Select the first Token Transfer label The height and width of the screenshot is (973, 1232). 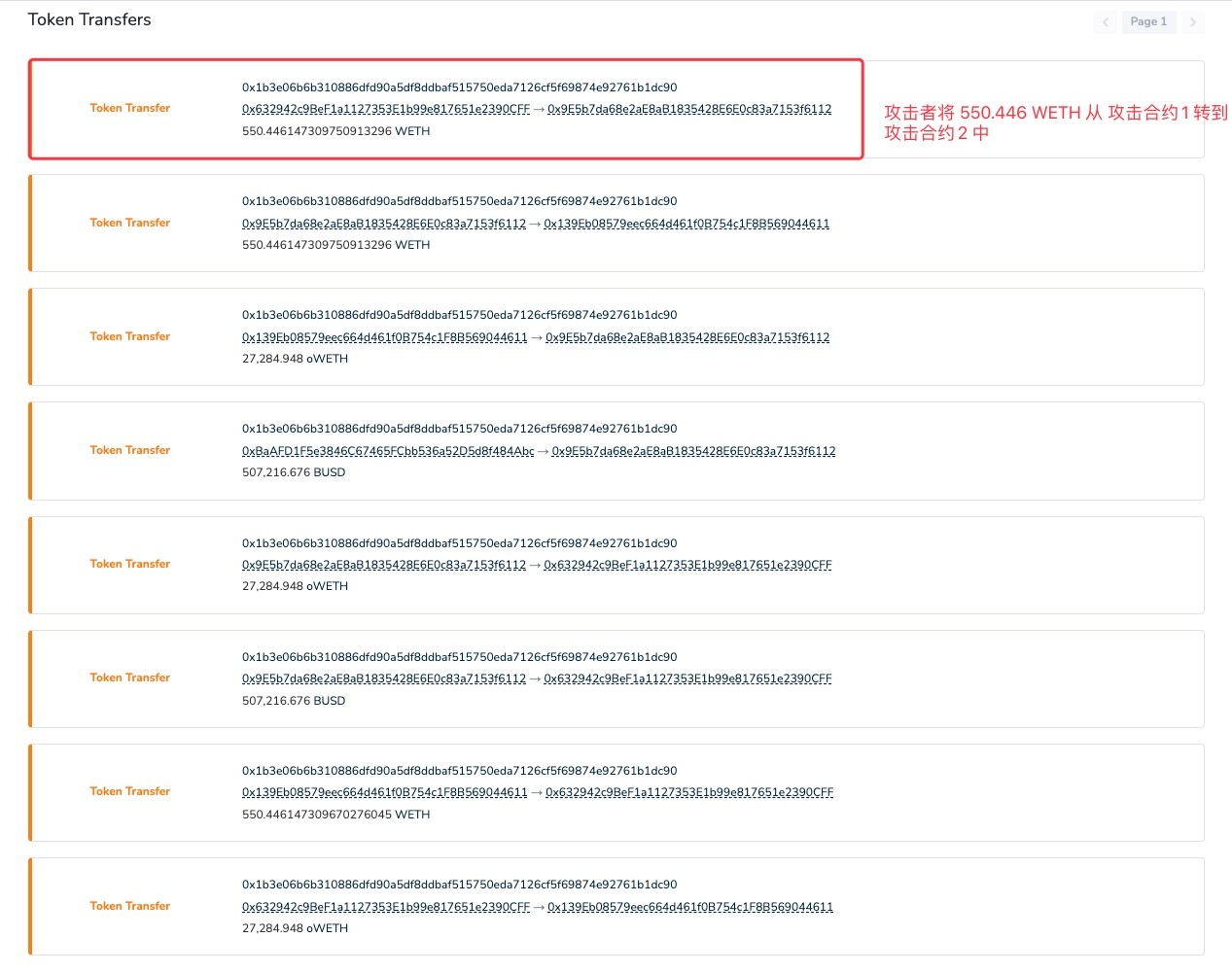click(130, 108)
